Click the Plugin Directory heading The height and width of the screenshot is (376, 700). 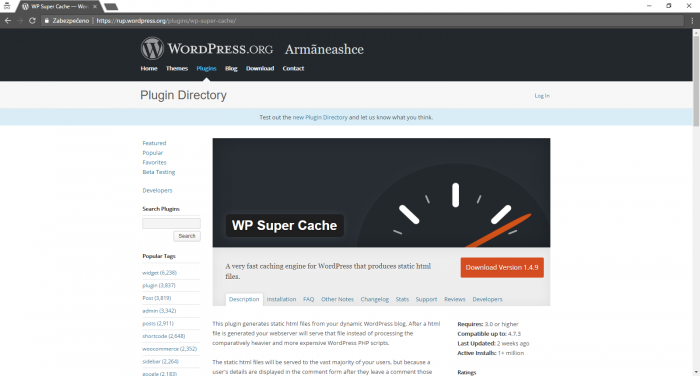(x=183, y=95)
